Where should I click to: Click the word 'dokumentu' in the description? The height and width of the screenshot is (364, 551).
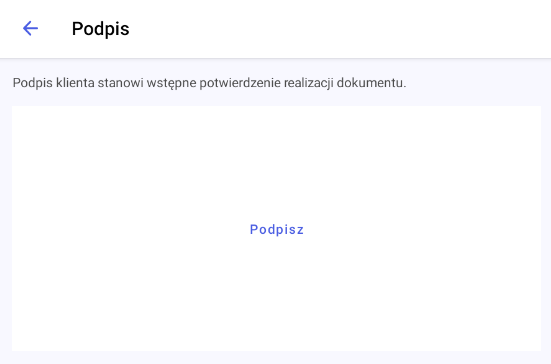pyautogui.click(x=369, y=83)
